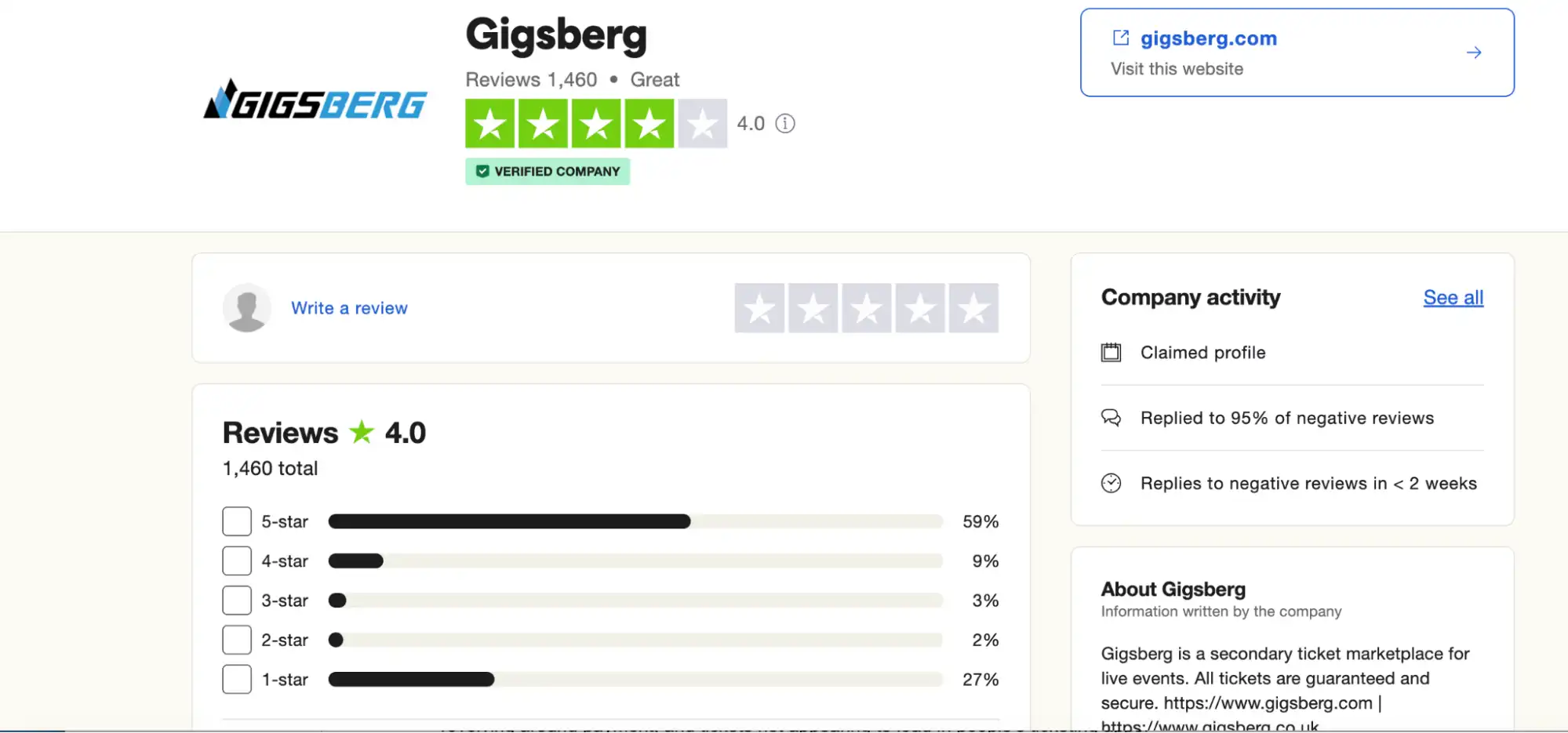Image resolution: width=1568 pixels, height=733 pixels.
Task: Click the clock icon beside replies in 2 weeks
Action: point(1111,483)
